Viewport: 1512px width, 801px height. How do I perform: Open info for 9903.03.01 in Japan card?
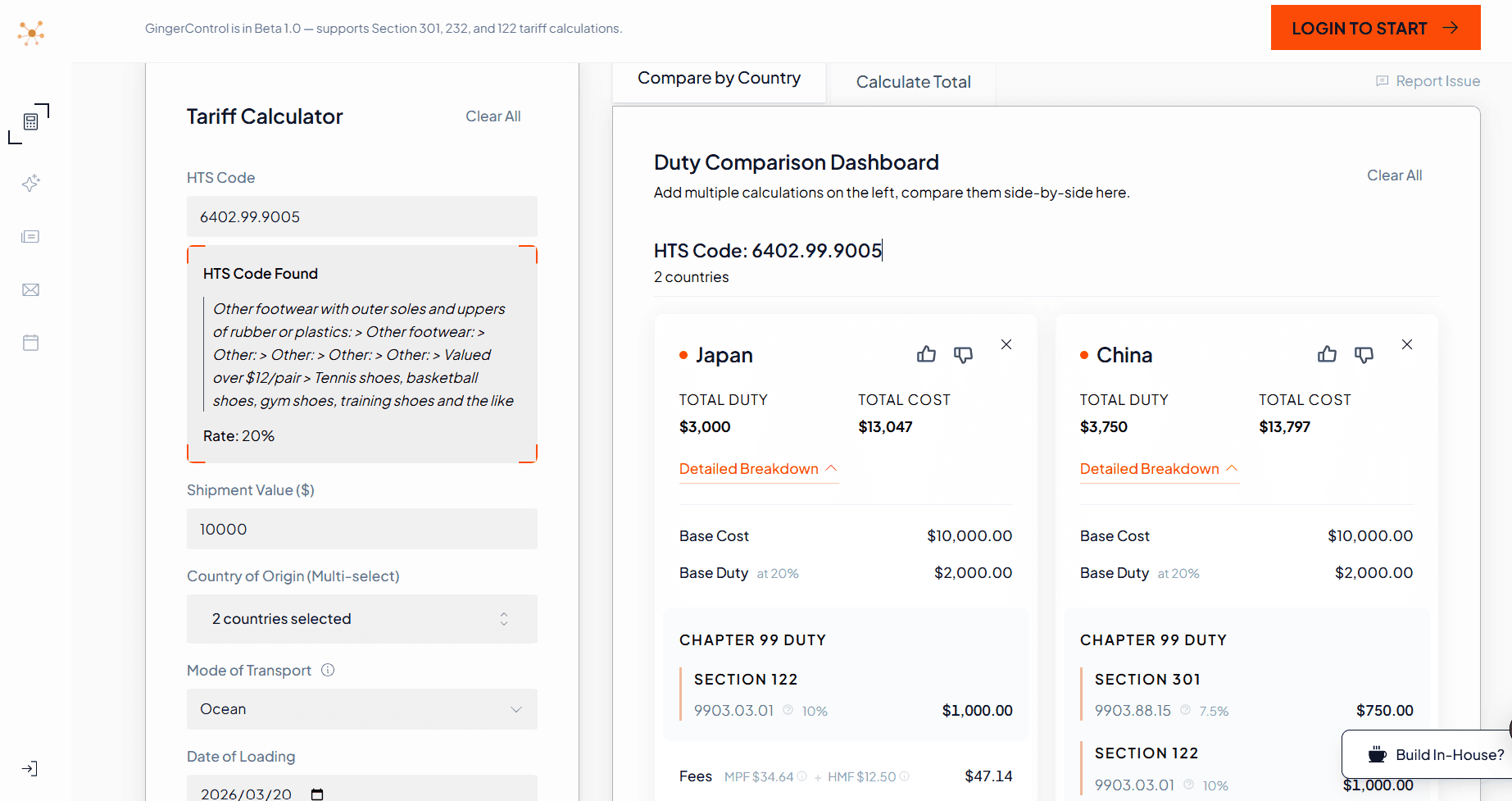pos(788,710)
